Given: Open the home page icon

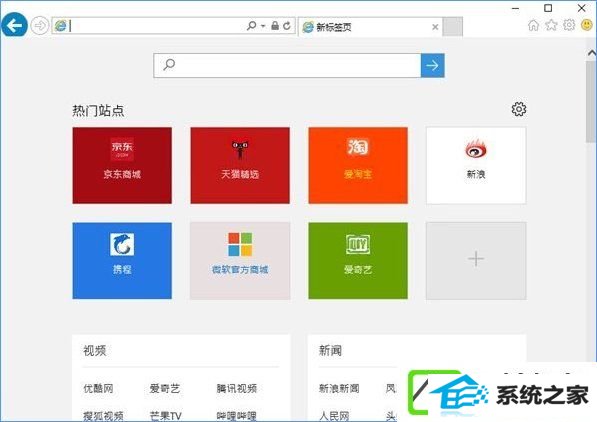Looking at the screenshot, I should pos(533,25).
